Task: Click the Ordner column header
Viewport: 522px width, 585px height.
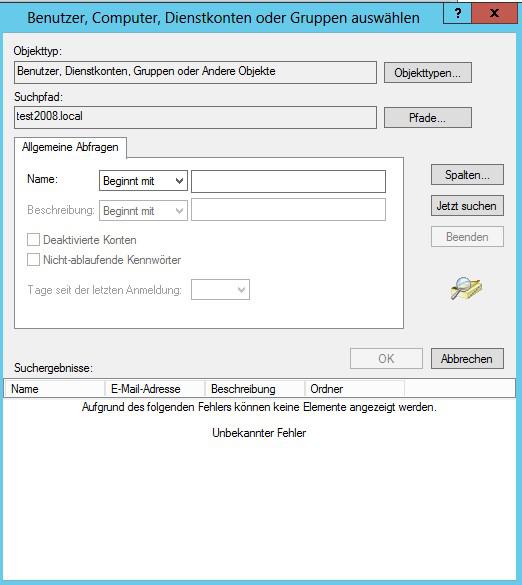Action: click(x=354, y=389)
